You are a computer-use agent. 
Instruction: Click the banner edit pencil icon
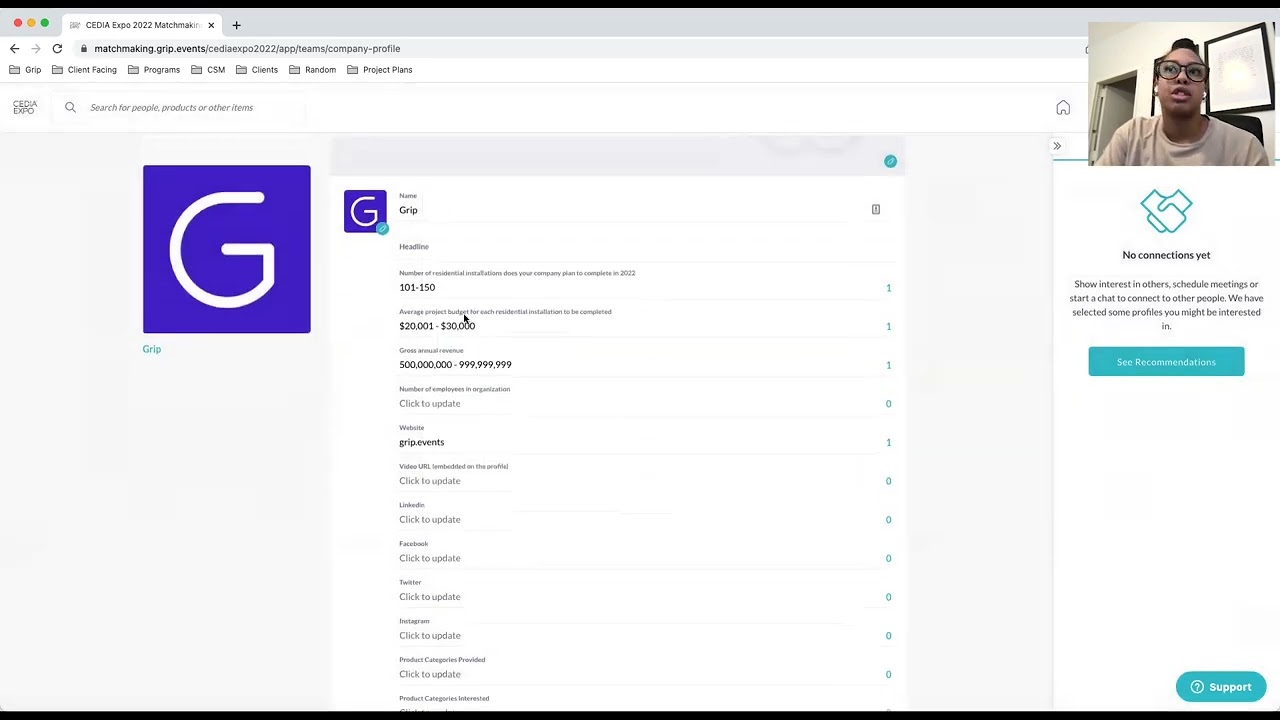890,161
